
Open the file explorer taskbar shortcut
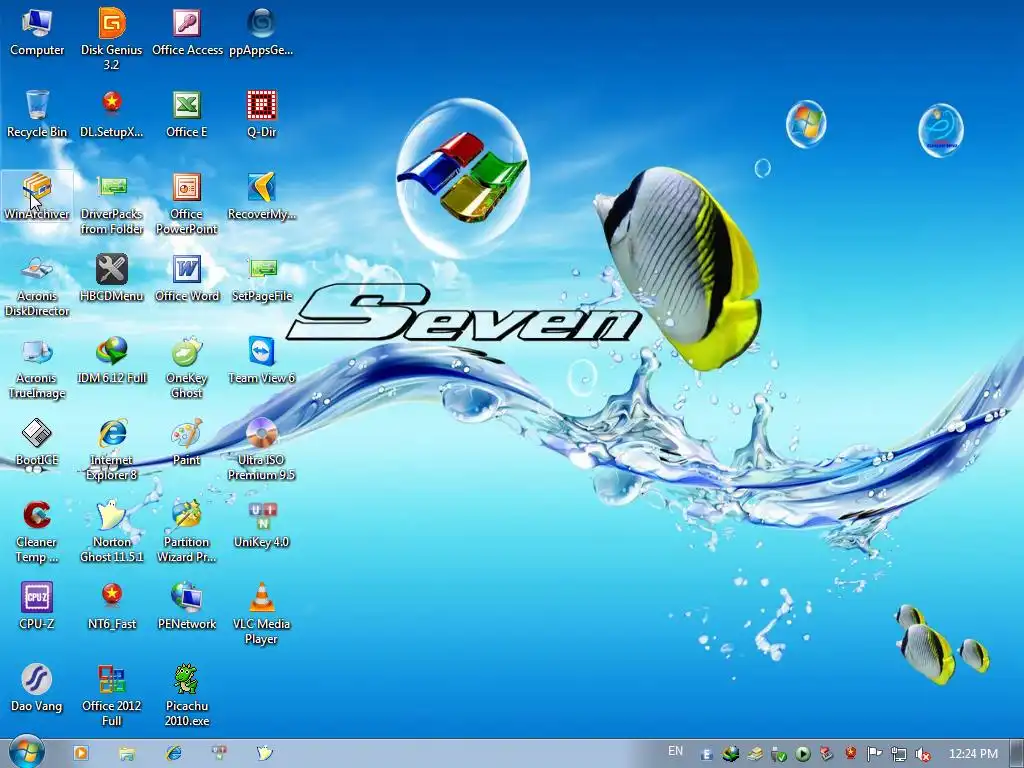click(127, 753)
